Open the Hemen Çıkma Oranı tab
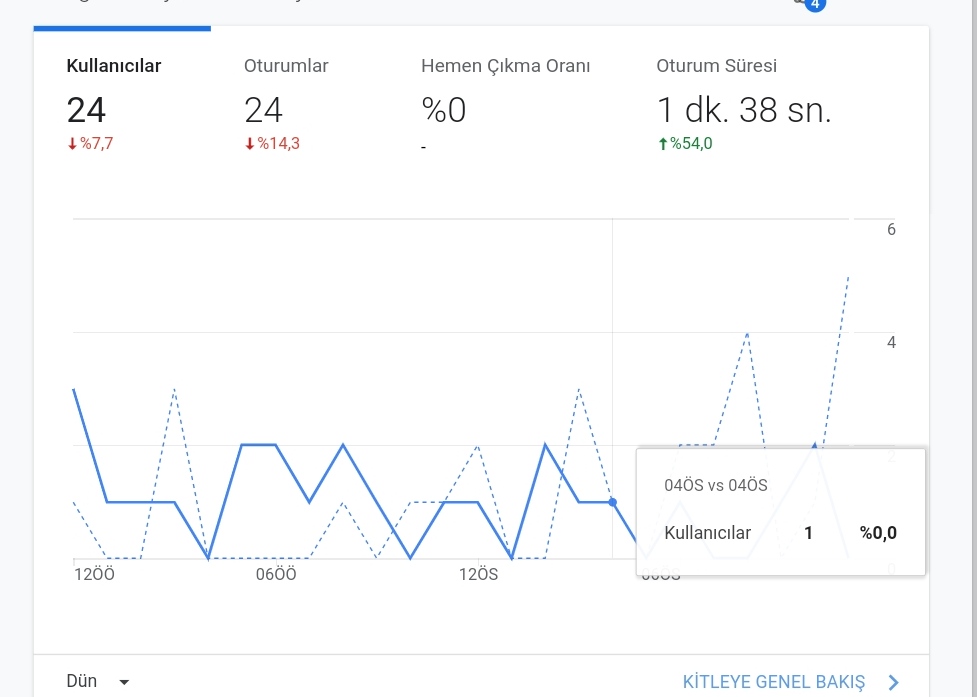 (505, 105)
